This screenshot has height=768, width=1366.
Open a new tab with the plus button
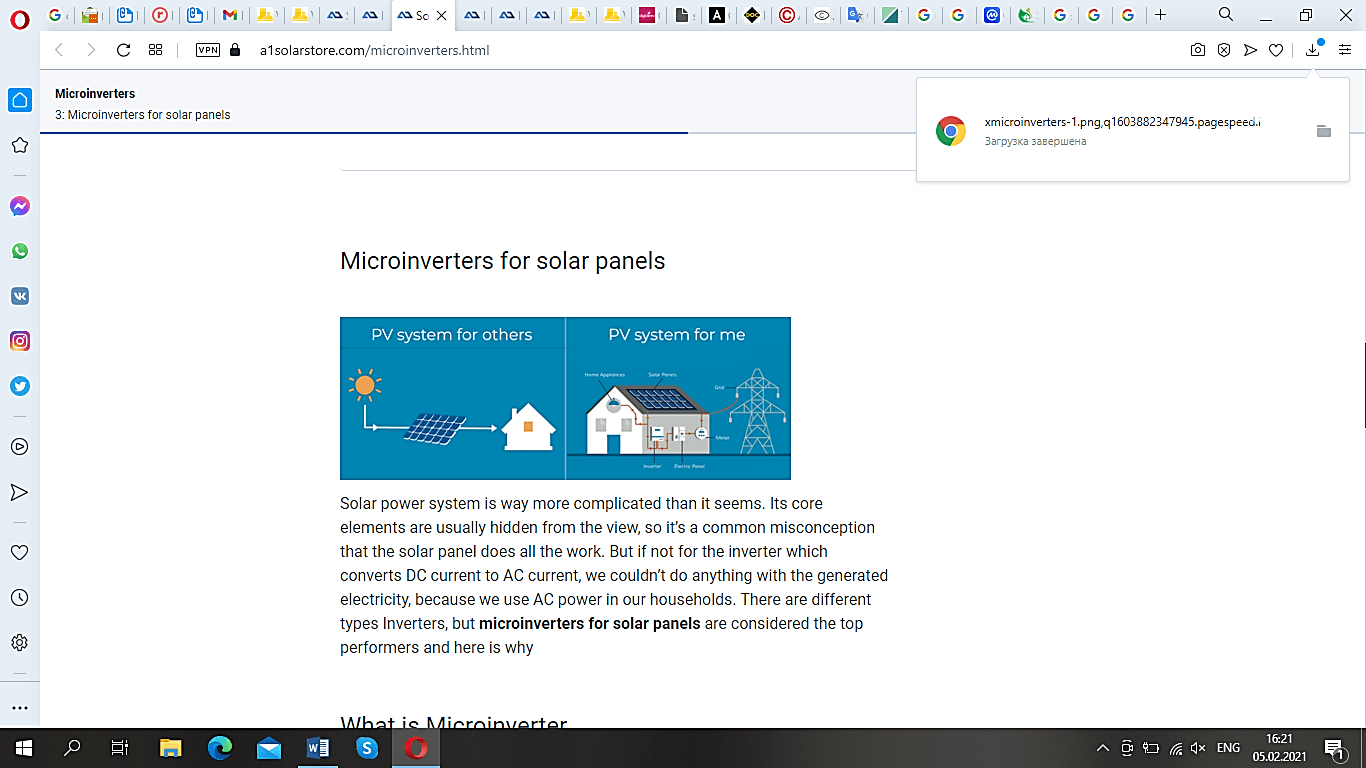pos(1160,15)
